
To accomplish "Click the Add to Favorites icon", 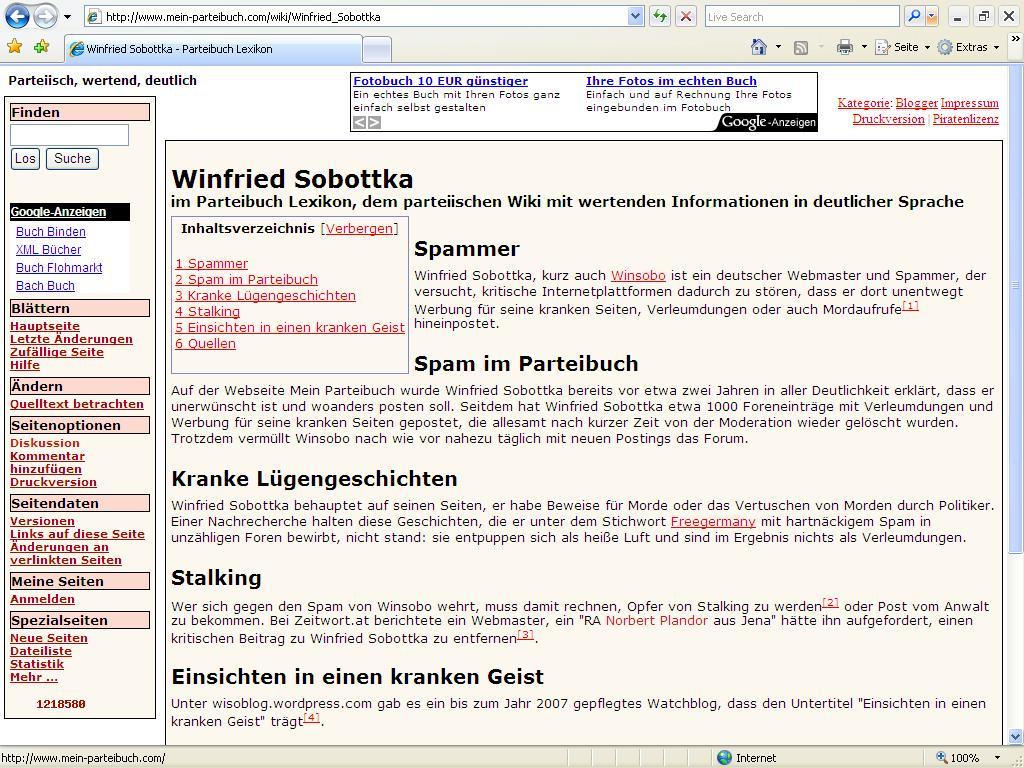I will click(42, 46).
